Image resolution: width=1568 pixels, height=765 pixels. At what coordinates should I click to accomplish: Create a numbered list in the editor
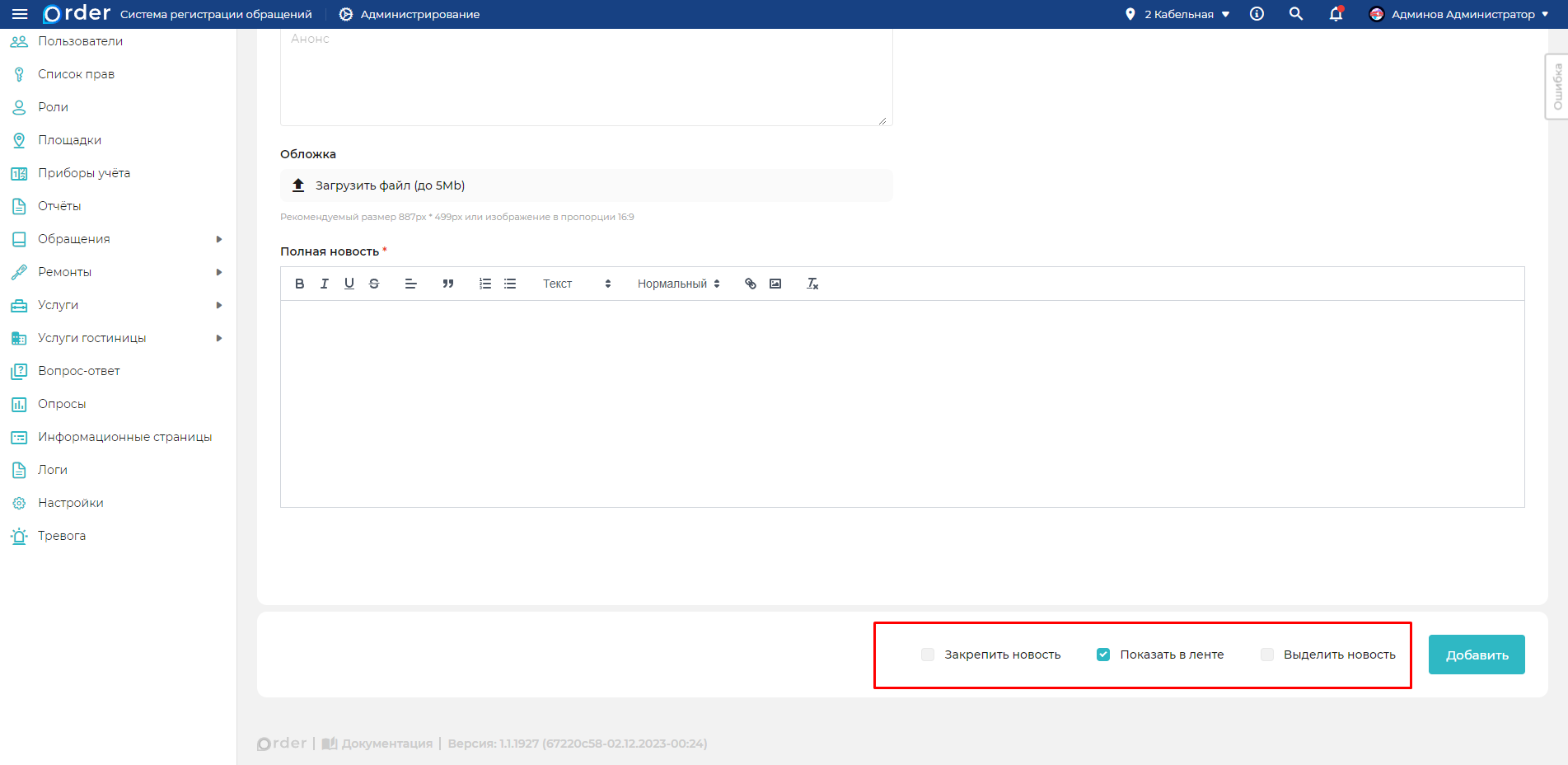coord(485,284)
